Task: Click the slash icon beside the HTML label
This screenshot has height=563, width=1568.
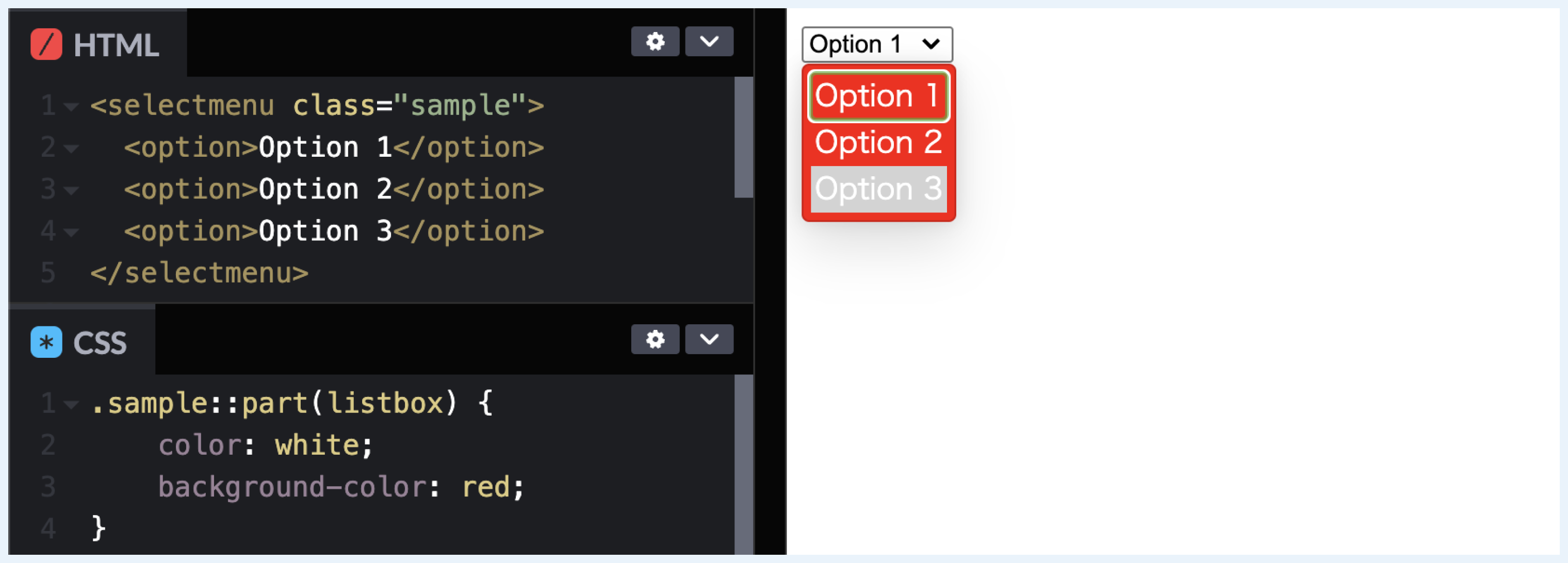Action: click(x=46, y=43)
